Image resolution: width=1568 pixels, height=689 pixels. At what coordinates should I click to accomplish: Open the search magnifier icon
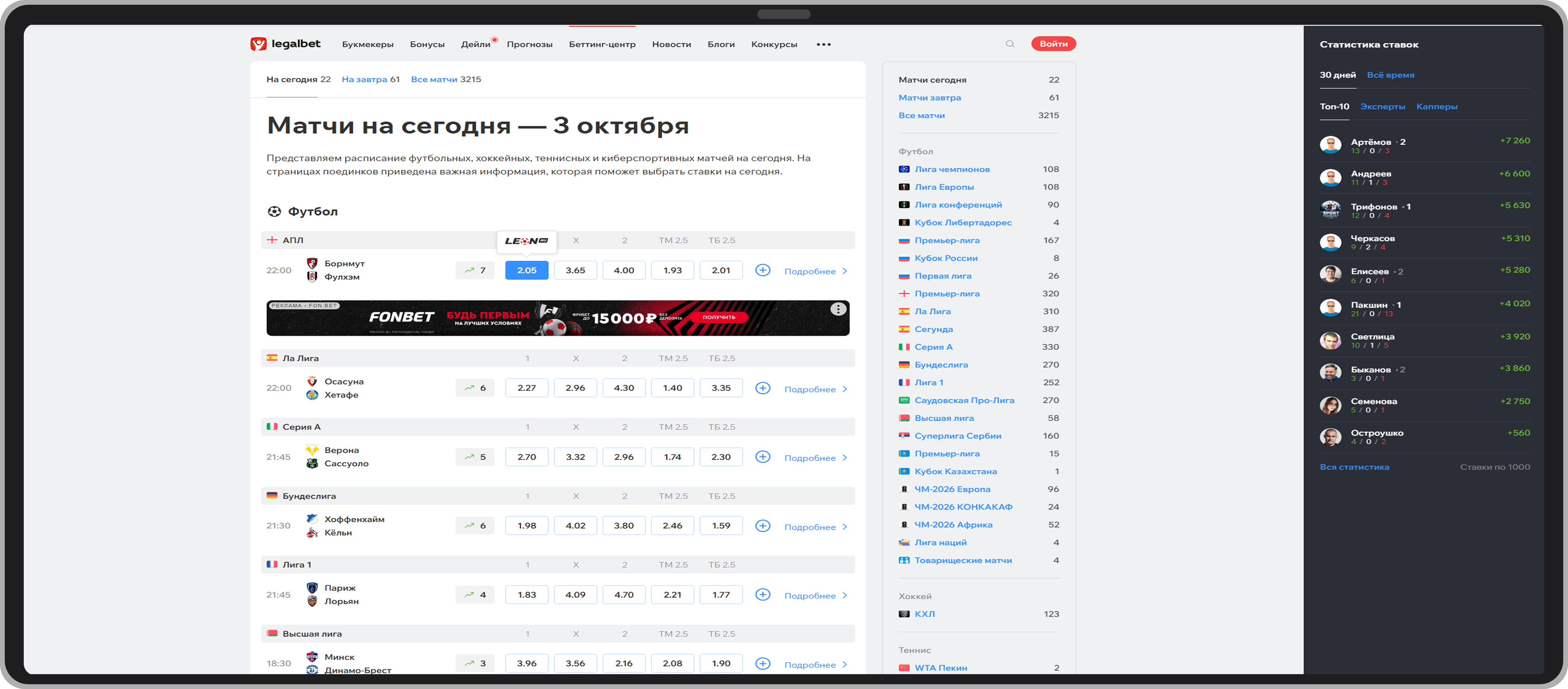[1010, 44]
